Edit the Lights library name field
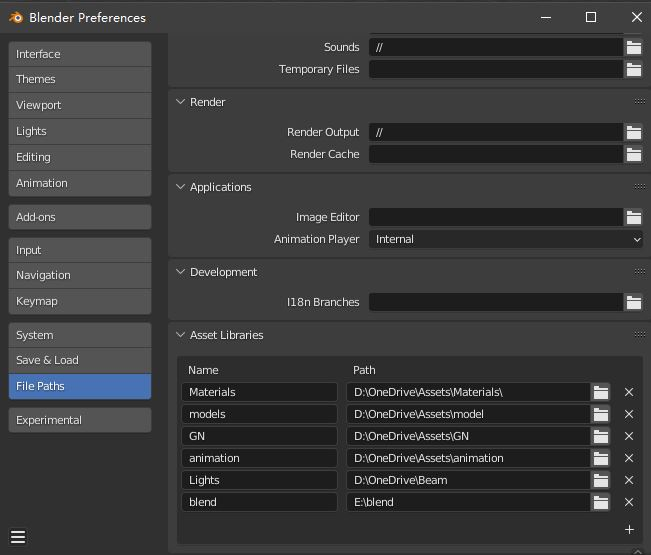651x555 pixels. 259,480
